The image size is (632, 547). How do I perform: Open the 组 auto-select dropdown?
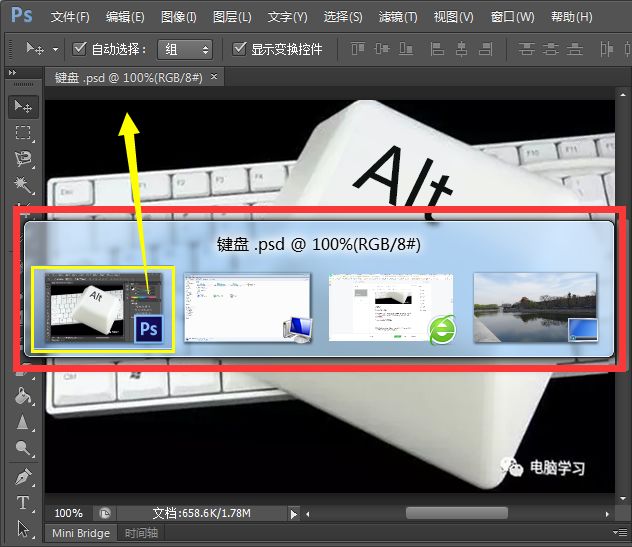coord(185,49)
